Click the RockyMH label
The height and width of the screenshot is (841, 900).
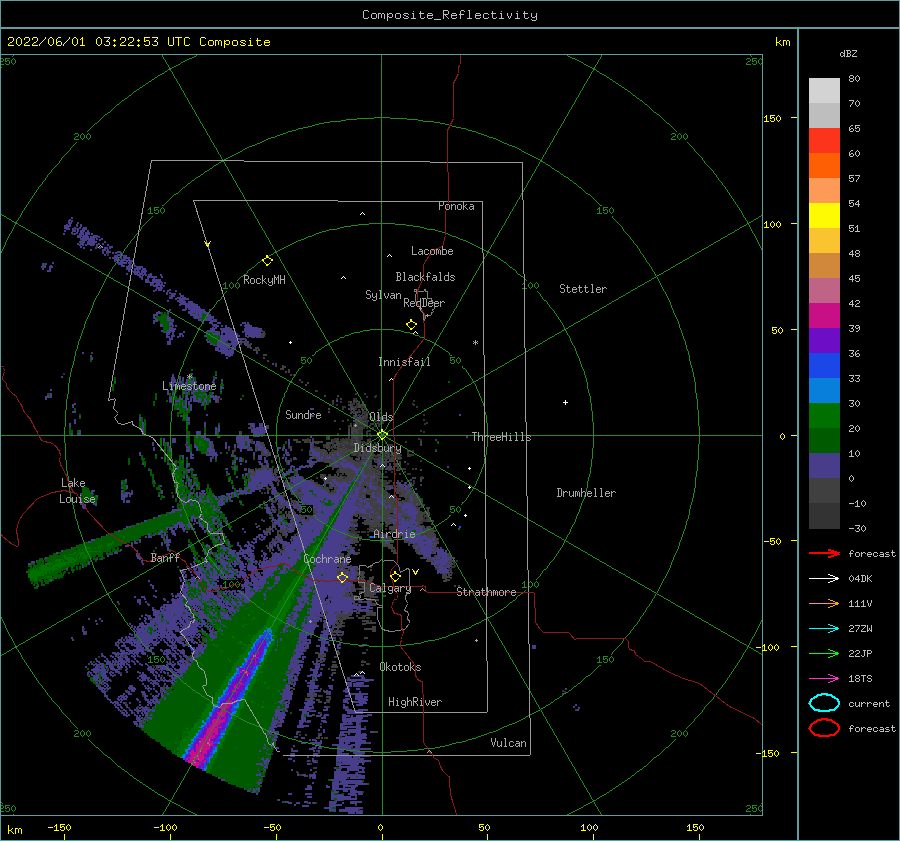tap(264, 280)
